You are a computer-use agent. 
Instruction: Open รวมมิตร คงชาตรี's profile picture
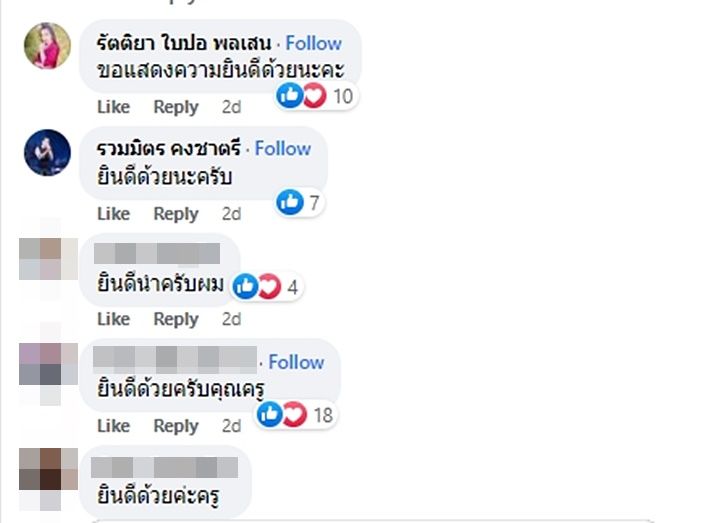click(47, 153)
